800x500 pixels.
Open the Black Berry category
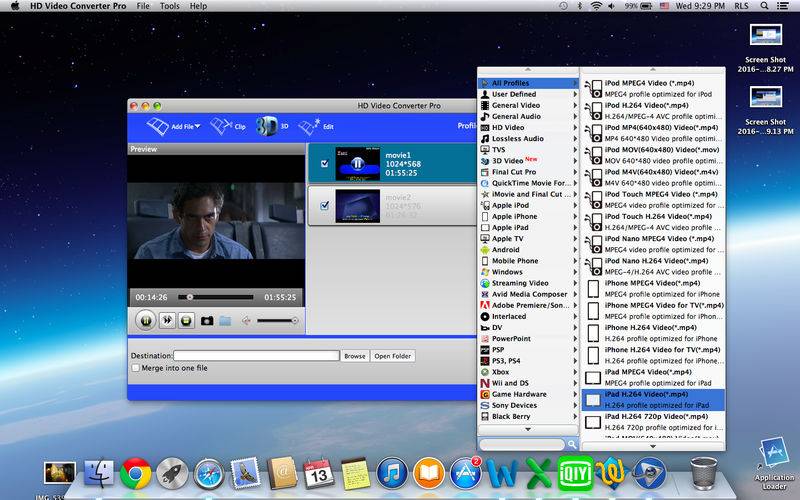point(528,416)
